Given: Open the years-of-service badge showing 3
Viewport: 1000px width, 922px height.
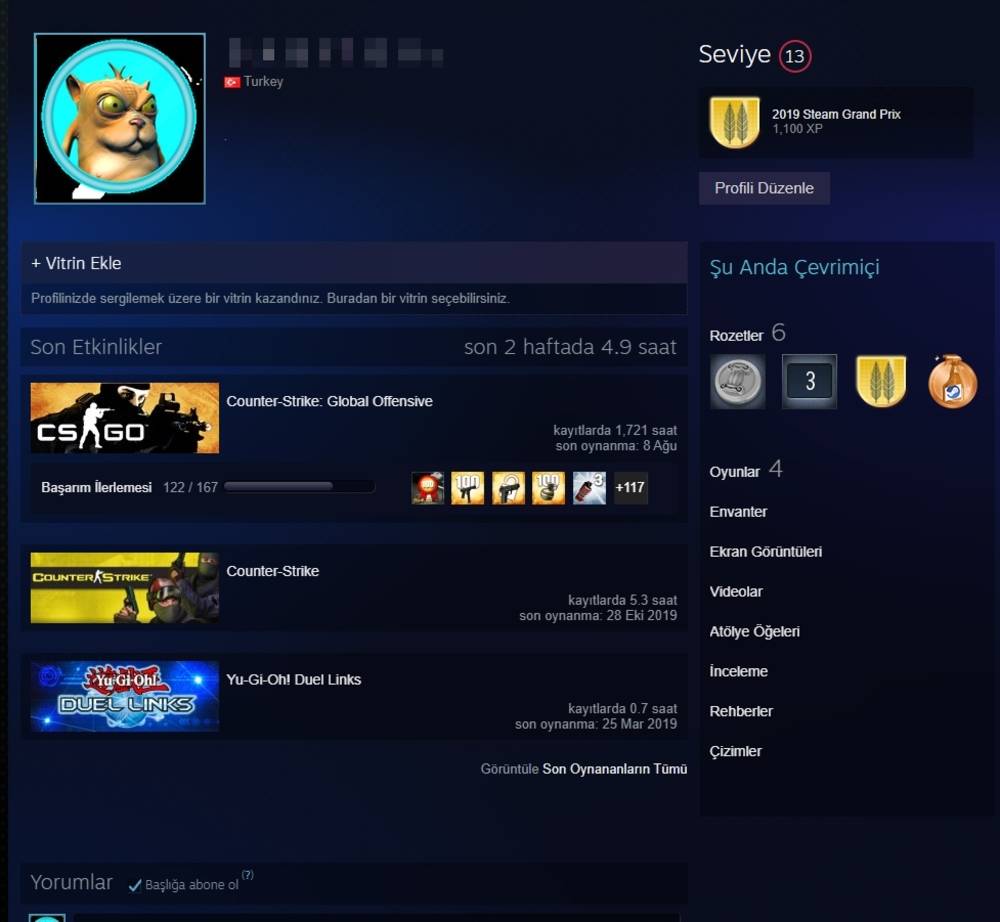Looking at the screenshot, I should 809,381.
